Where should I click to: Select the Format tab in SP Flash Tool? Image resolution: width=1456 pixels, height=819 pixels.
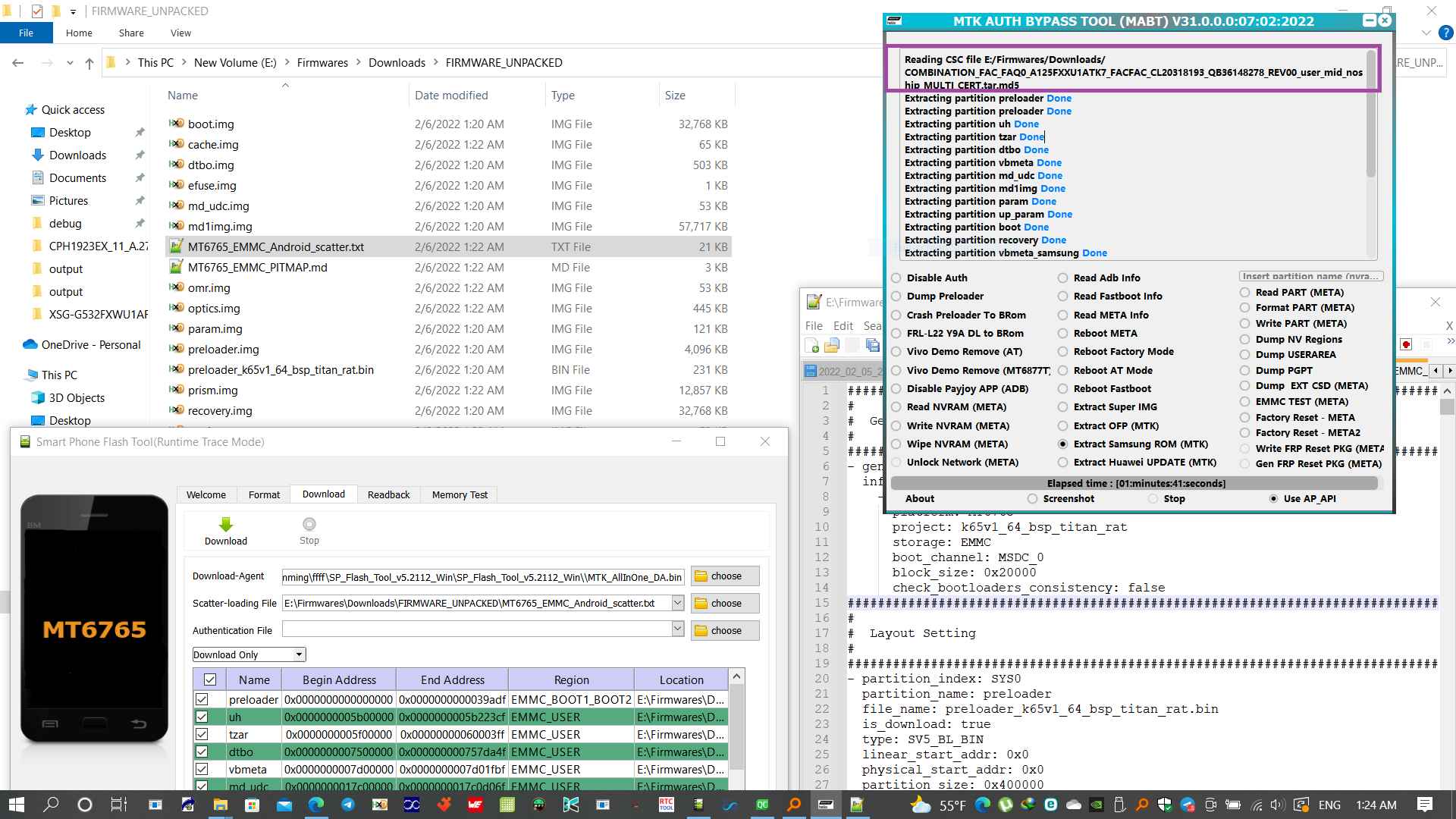(x=264, y=493)
